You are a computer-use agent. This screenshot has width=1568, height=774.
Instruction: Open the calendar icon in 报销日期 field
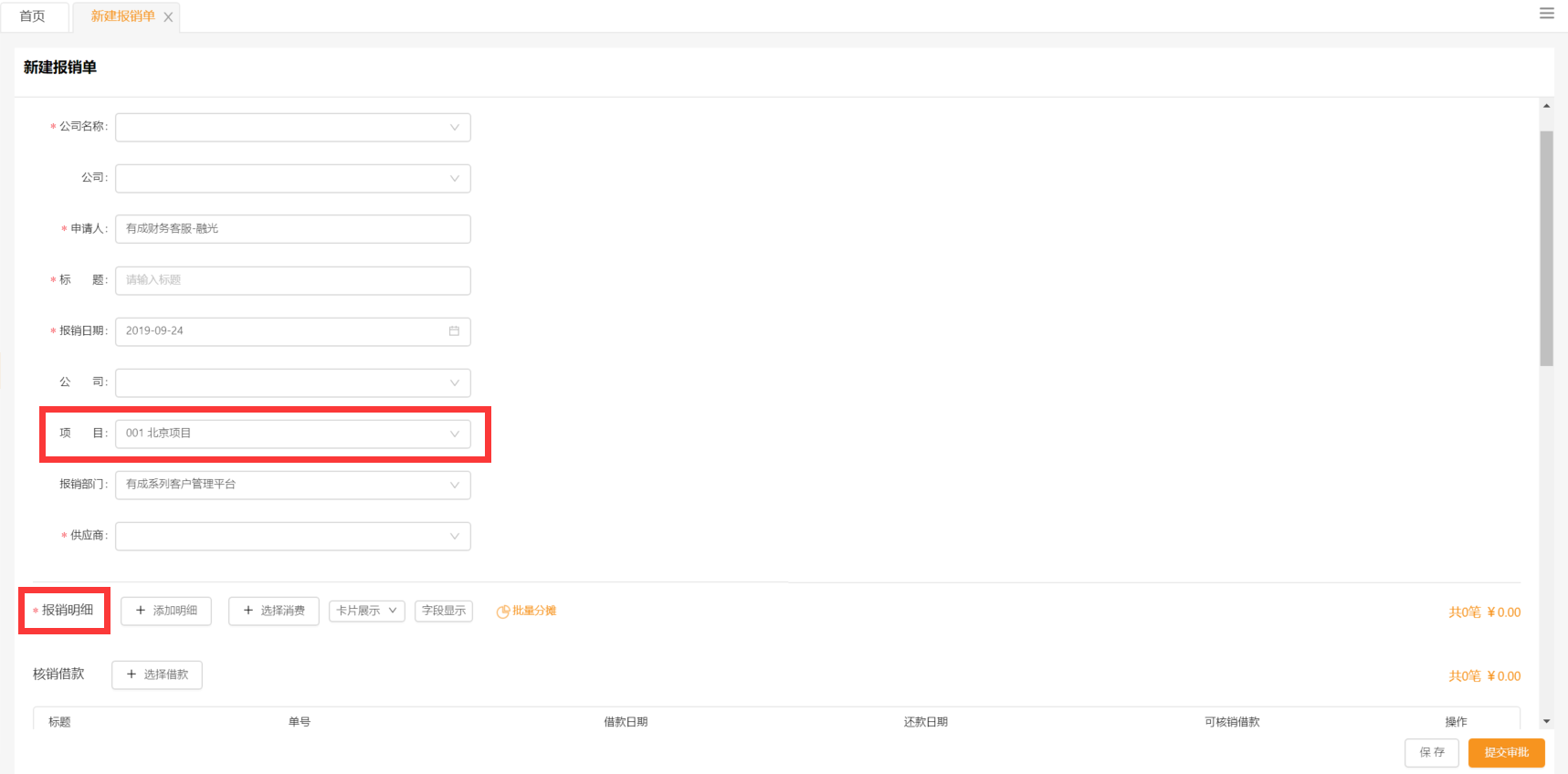[454, 331]
